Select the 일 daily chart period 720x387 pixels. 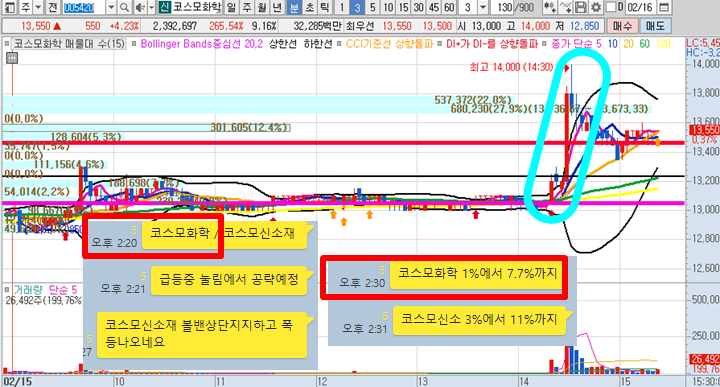pos(232,7)
